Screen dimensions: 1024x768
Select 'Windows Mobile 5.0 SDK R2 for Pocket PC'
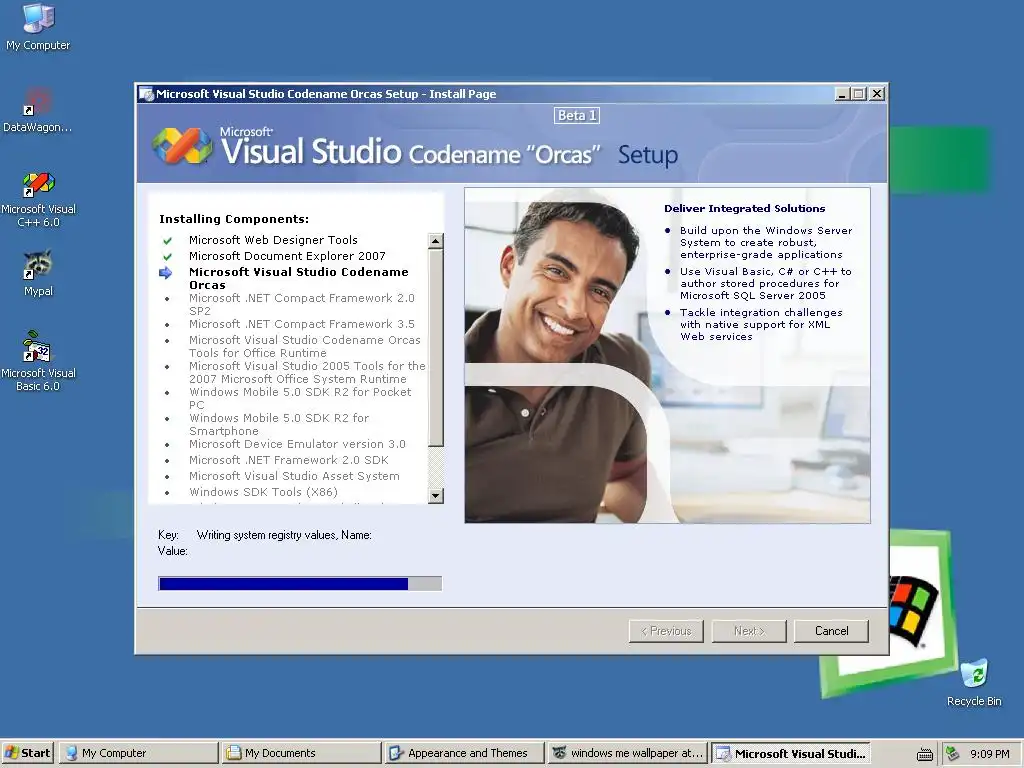(x=300, y=398)
